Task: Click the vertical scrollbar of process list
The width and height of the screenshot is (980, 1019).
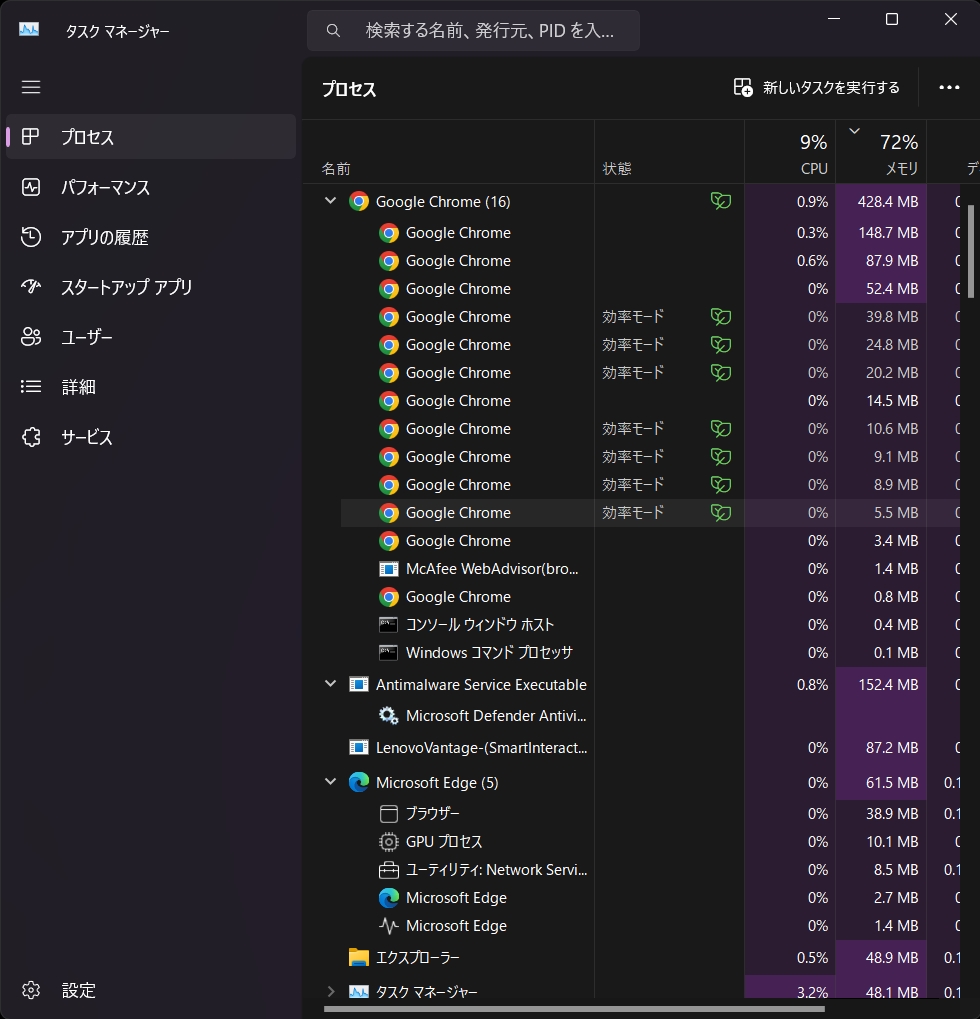Action: click(x=971, y=250)
